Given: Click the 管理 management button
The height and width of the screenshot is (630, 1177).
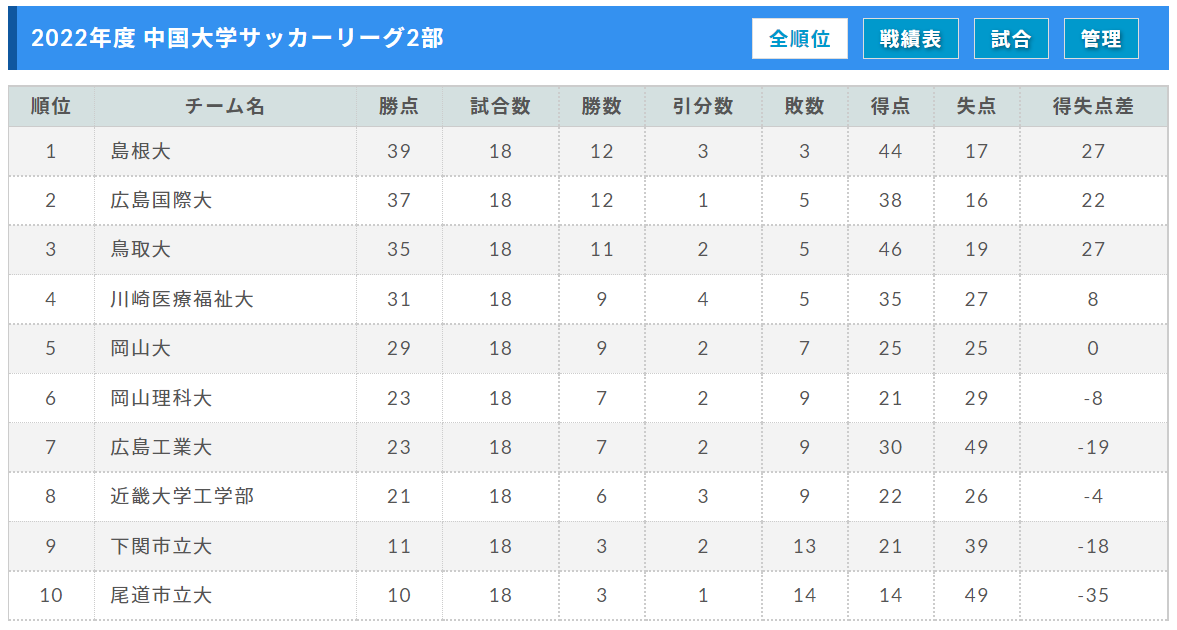Looking at the screenshot, I should tap(1101, 38).
